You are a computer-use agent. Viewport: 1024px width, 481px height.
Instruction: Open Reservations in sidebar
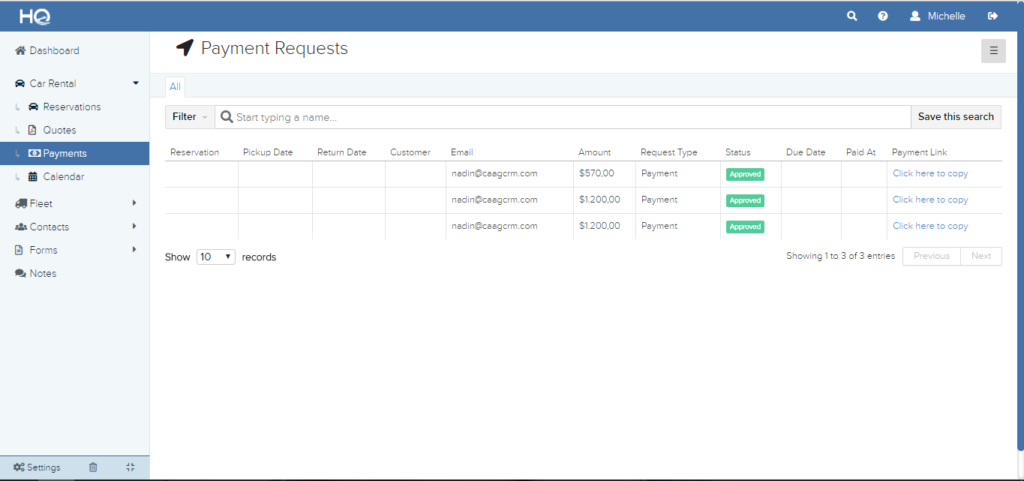[x=65, y=106]
